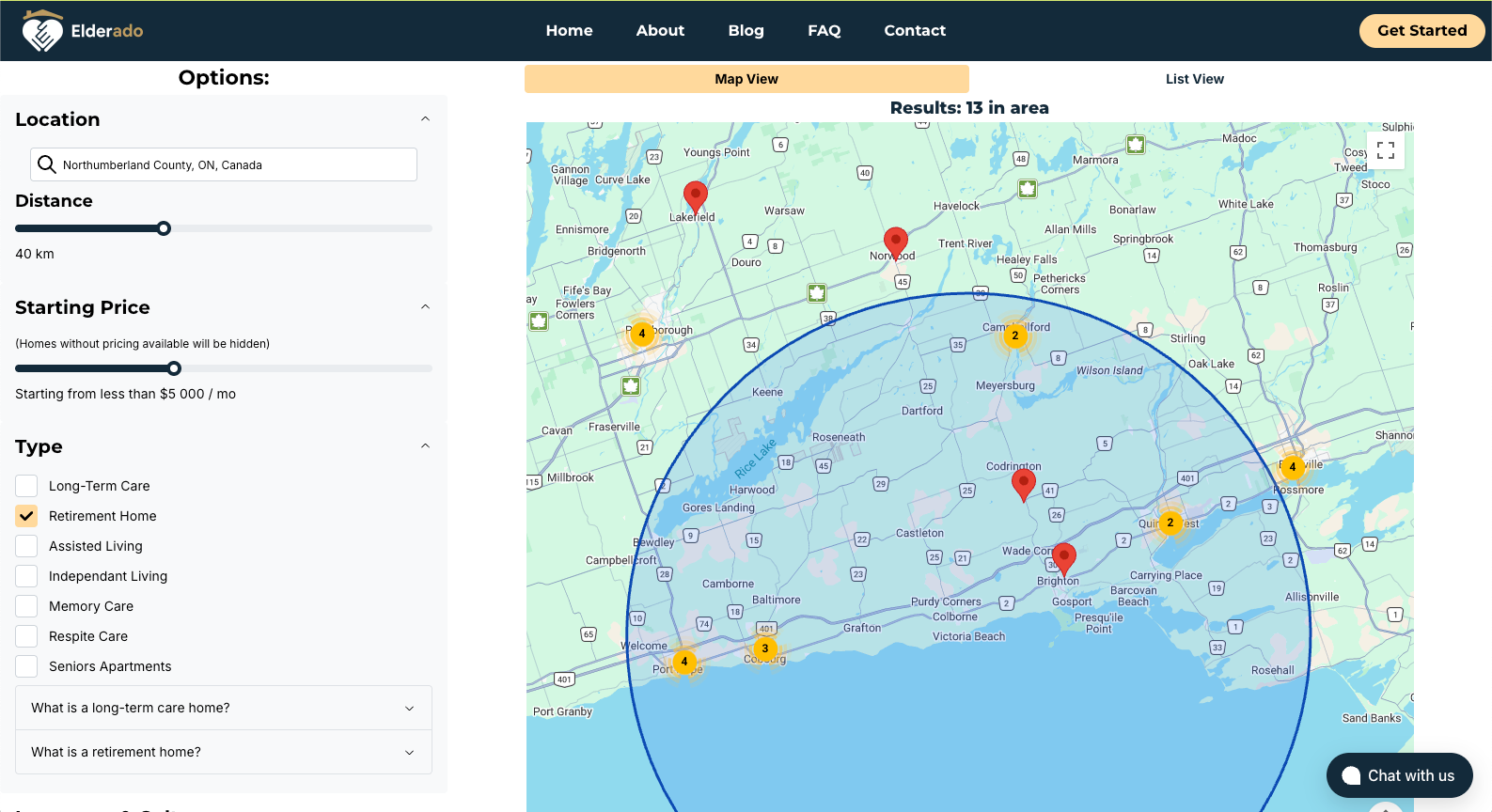The width and height of the screenshot is (1492, 812).
Task: Click the Distance slider handle
Action: pos(164,228)
